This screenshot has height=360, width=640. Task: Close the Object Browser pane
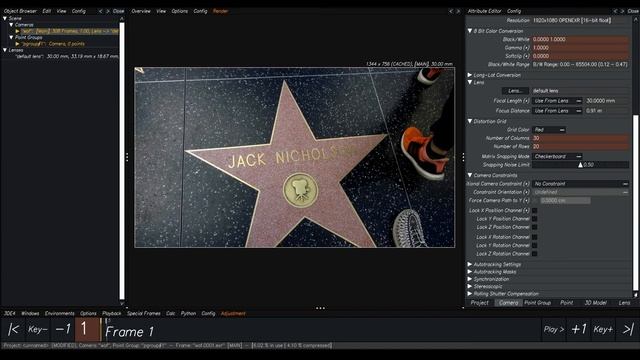pos(118,11)
